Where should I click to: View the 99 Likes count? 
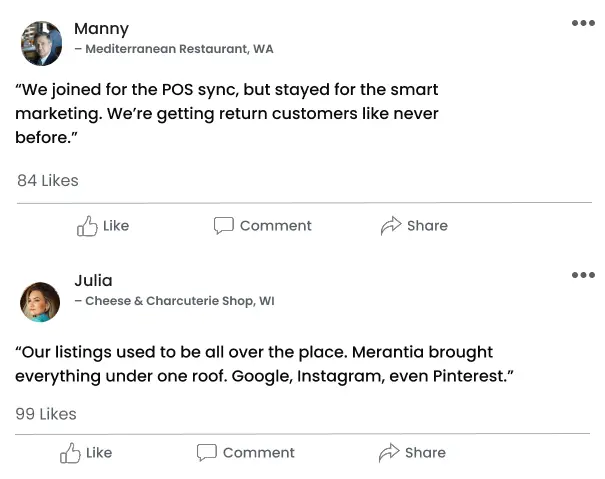click(x=46, y=414)
